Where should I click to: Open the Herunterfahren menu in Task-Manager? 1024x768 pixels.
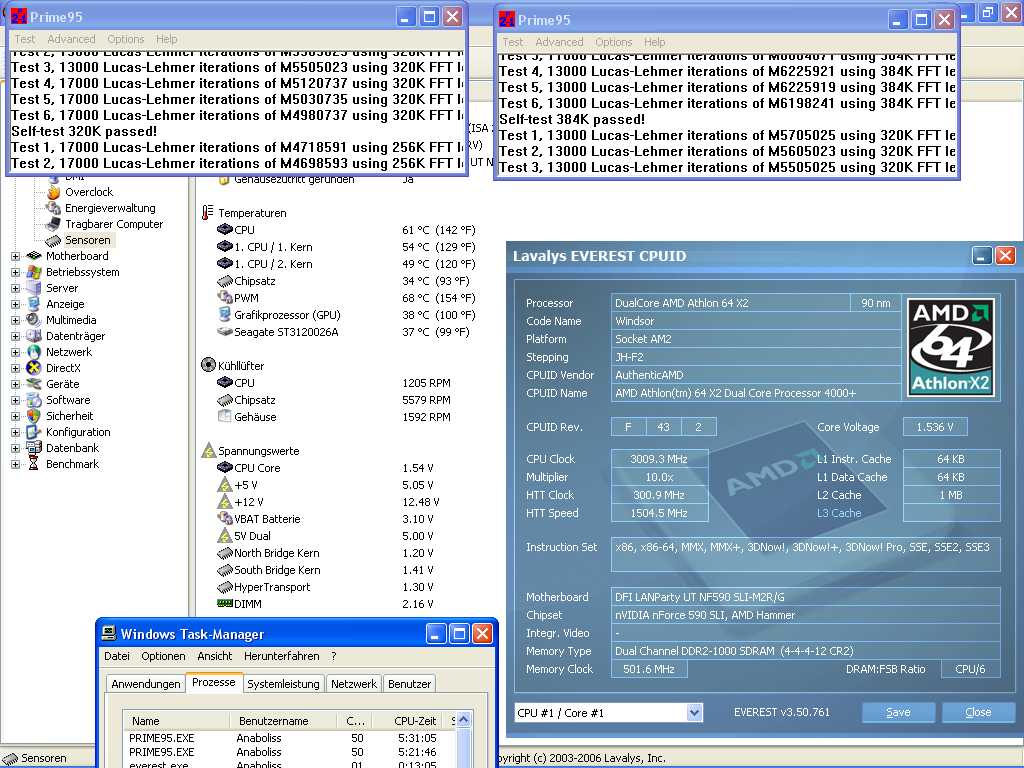tap(281, 656)
